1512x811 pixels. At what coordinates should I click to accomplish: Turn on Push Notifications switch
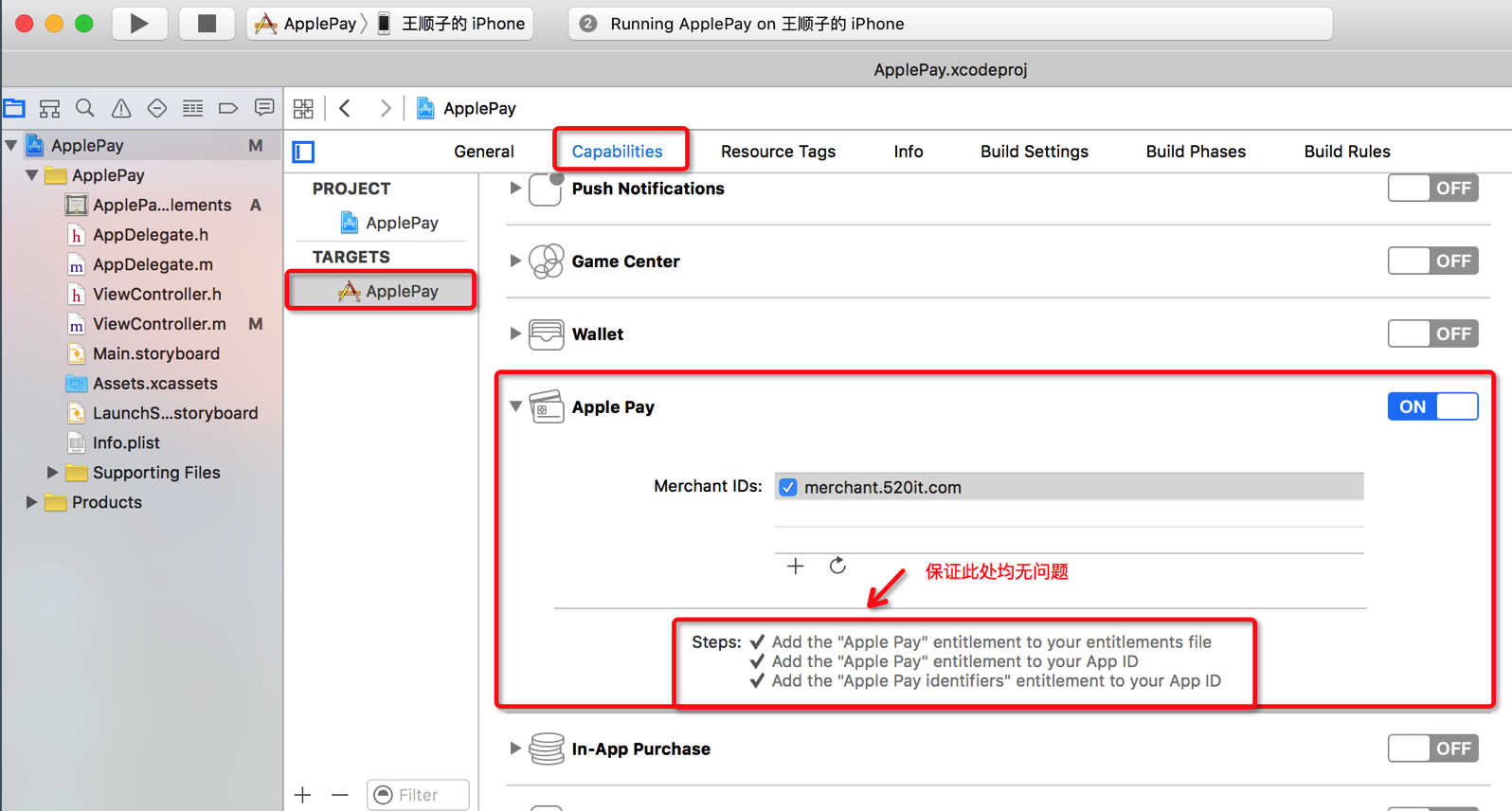coord(1432,188)
